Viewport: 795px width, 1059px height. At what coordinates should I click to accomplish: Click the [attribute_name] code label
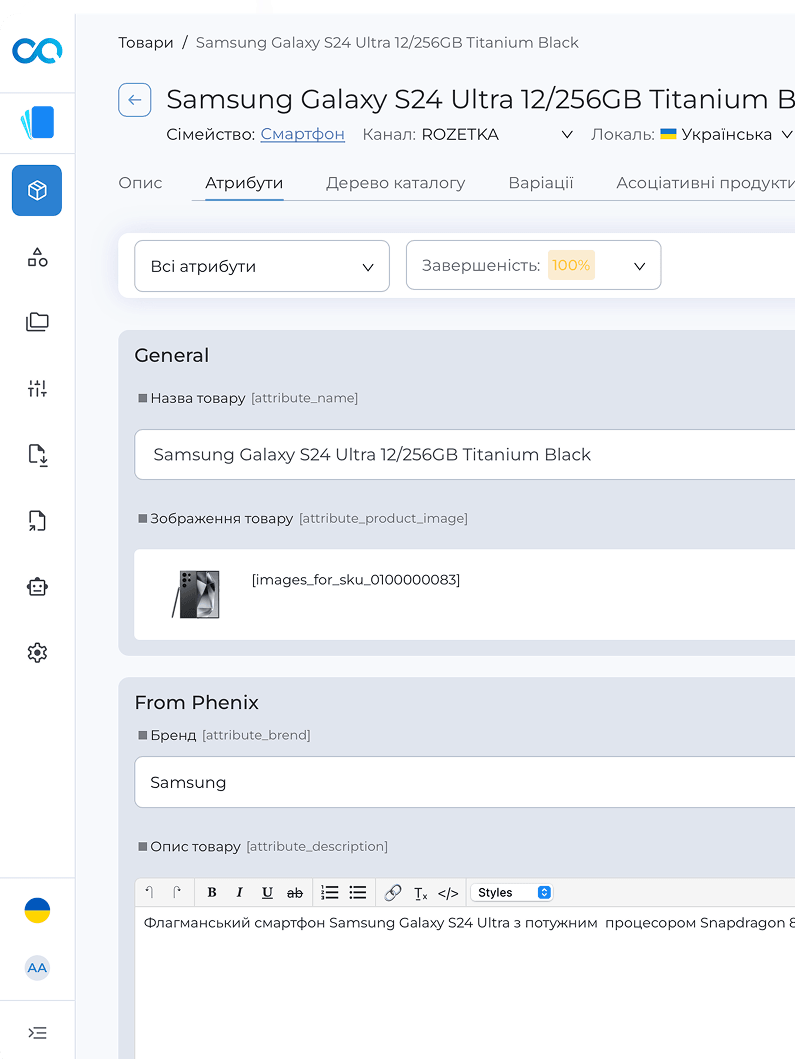click(305, 398)
